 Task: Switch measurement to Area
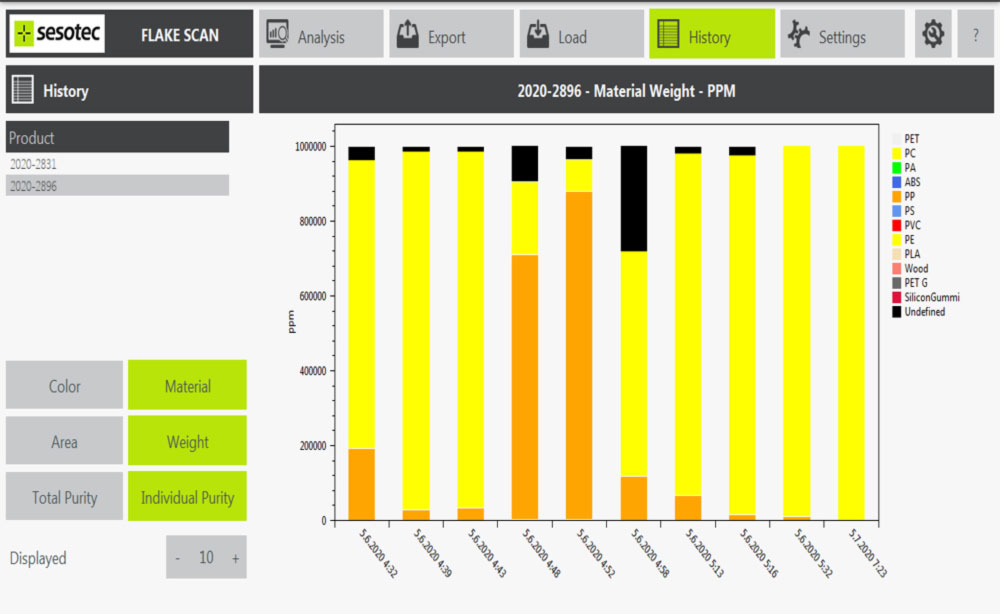[65, 442]
